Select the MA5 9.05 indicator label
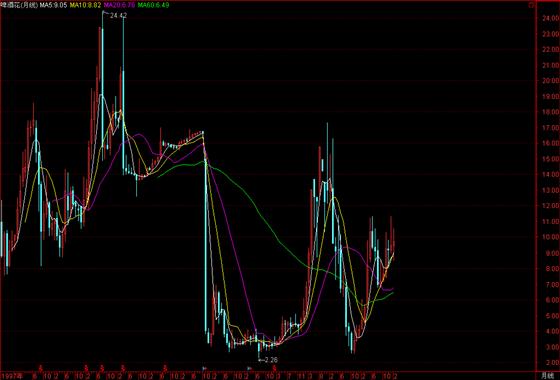The width and height of the screenshot is (560, 380). tap(53, 5)
